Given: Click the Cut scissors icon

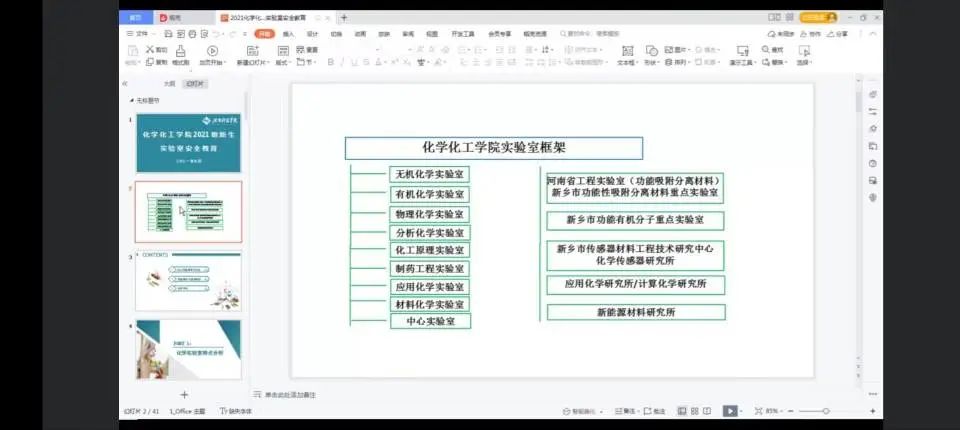Looking at the screenshot, I should tap(150, 49).
